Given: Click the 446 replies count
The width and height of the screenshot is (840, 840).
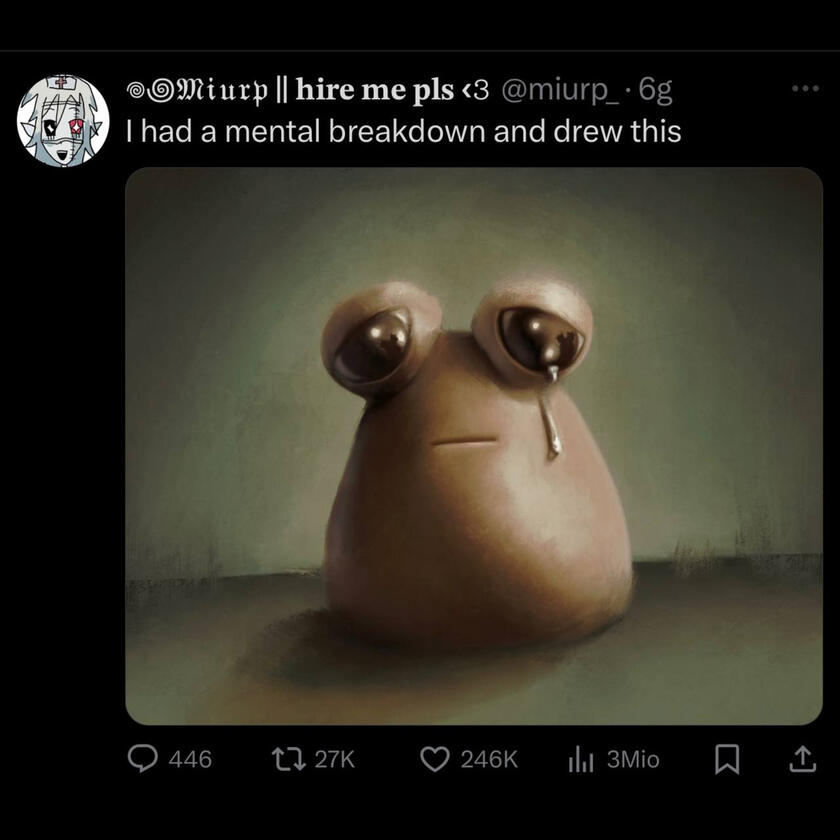Looking at the screenshot, I should click(190, 760).
